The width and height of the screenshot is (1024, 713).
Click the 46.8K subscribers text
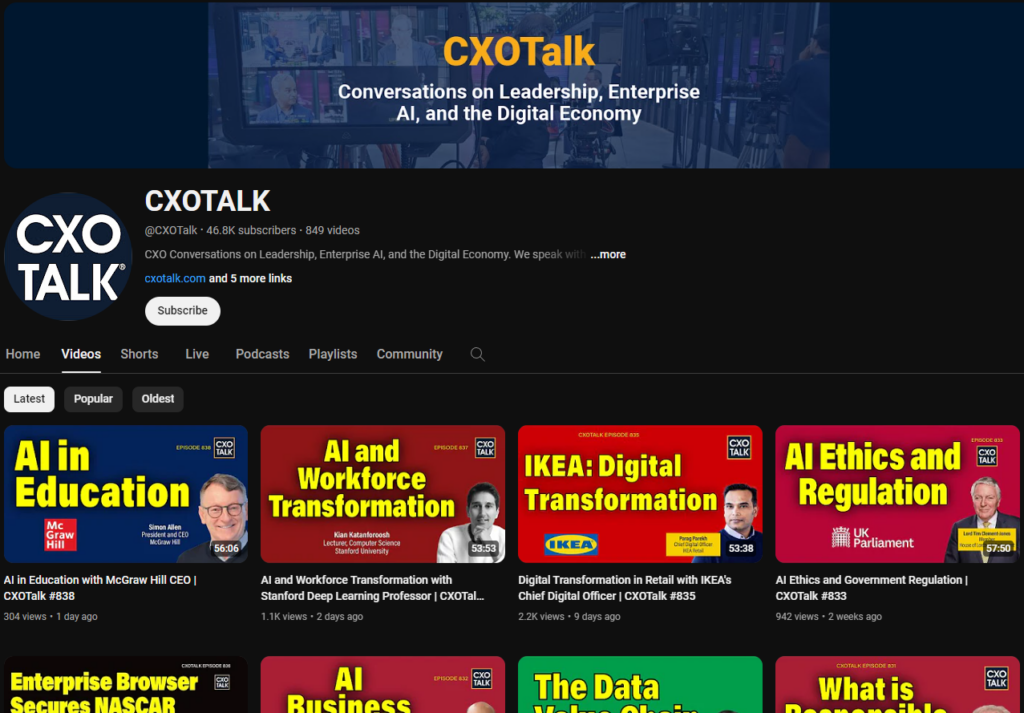coord(251,230)
